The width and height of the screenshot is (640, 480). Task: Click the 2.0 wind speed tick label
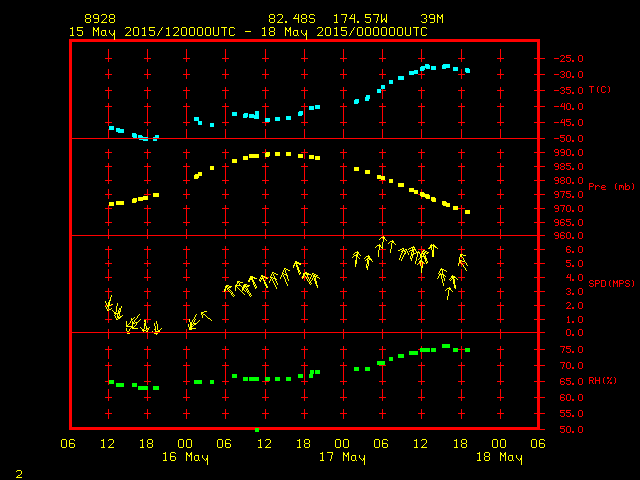(574, 306)
